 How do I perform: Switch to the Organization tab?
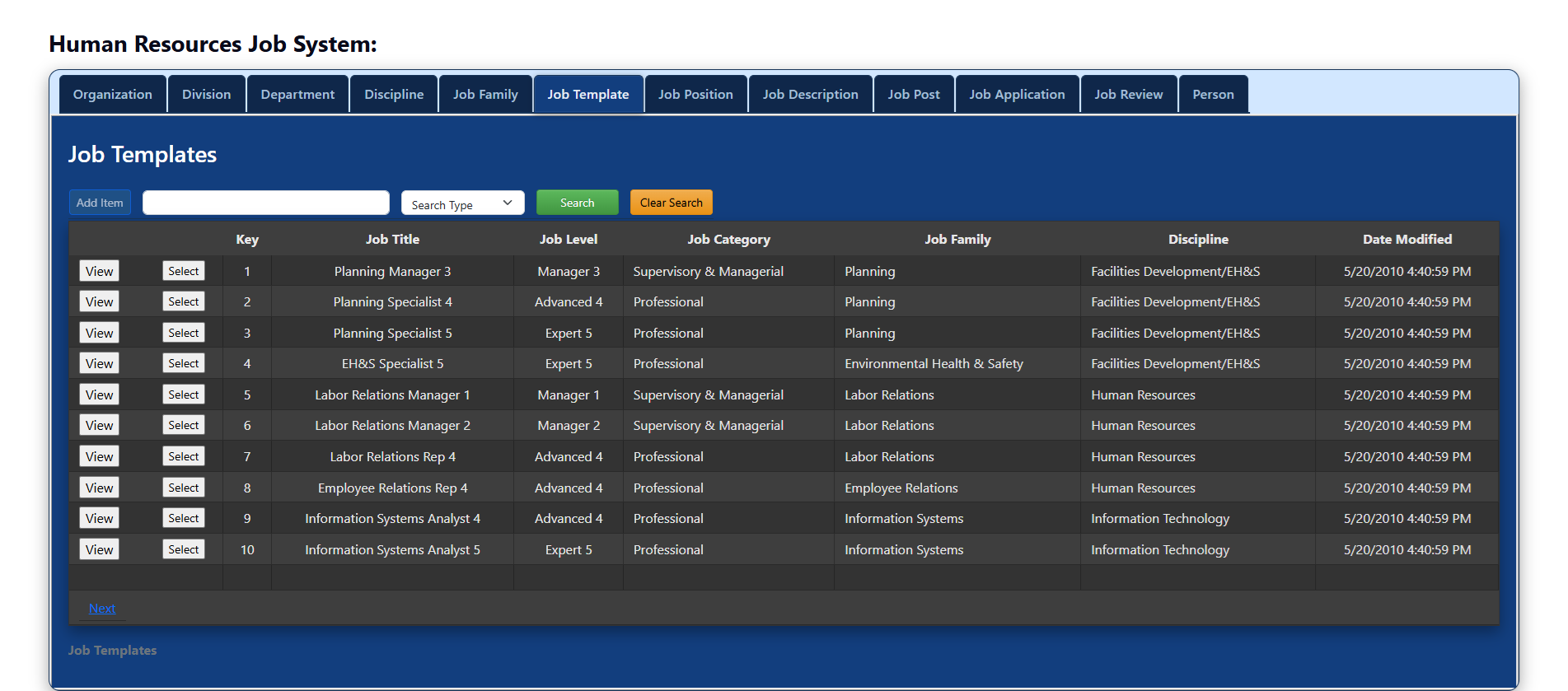[113, 95]
